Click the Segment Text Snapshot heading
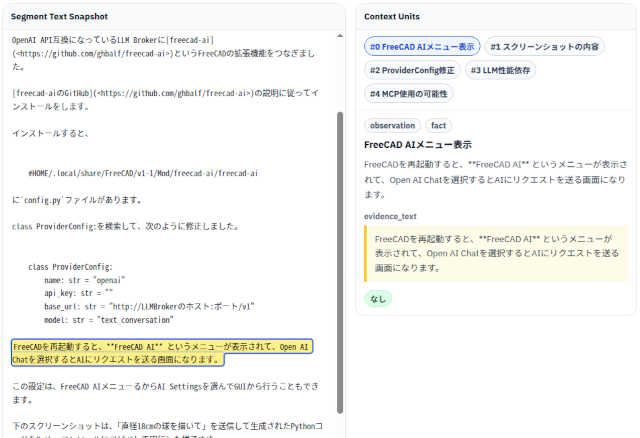The height and width of the screenshot is (438, 640). click(59, 17)
